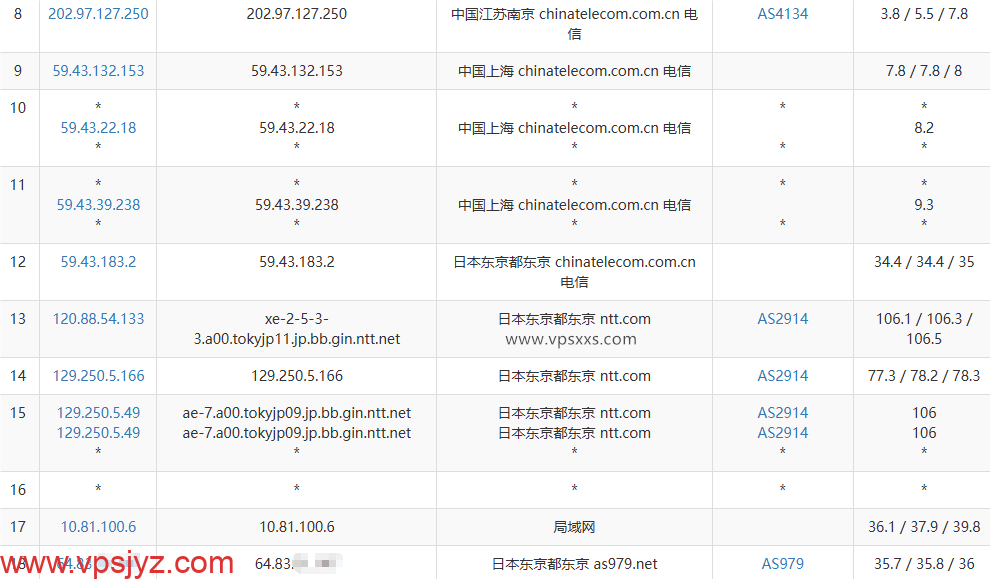Viewport: 990px width, 579px height.
Task: Select the plain-text hostname 129.250.5.166 in hop 14
Action: [297, 376]
